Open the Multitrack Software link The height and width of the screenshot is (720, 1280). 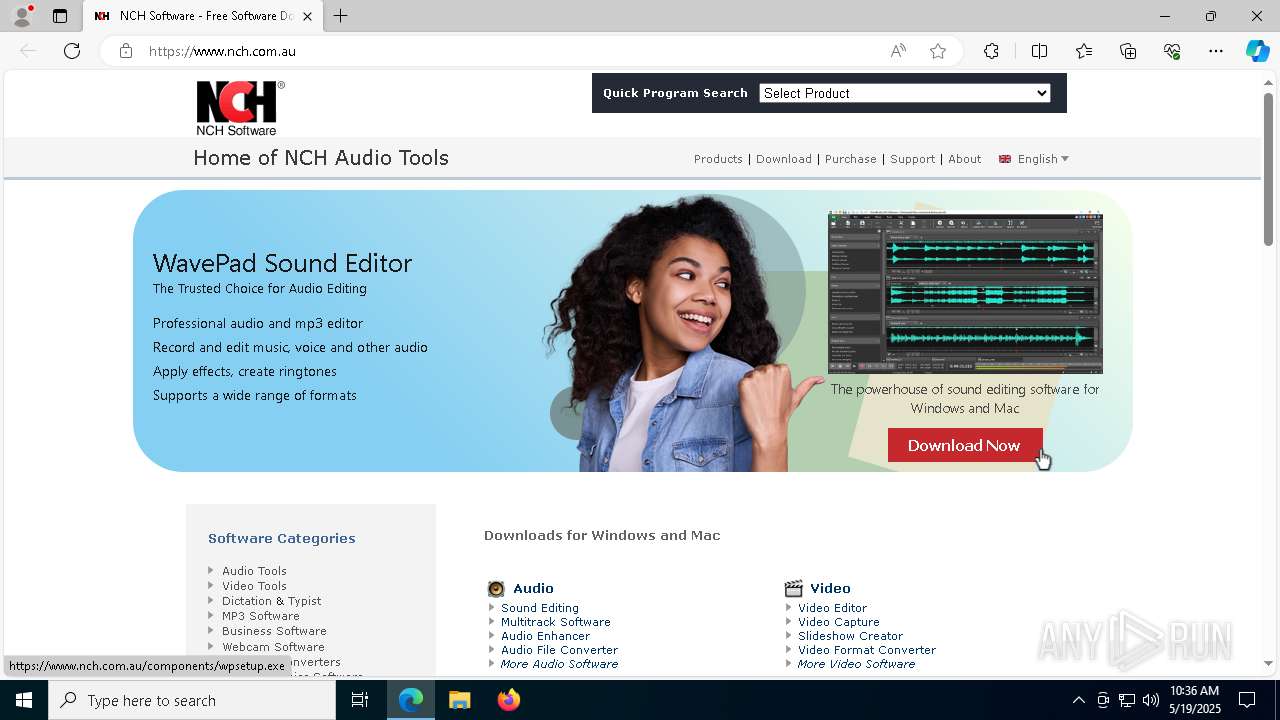[556, 622]
